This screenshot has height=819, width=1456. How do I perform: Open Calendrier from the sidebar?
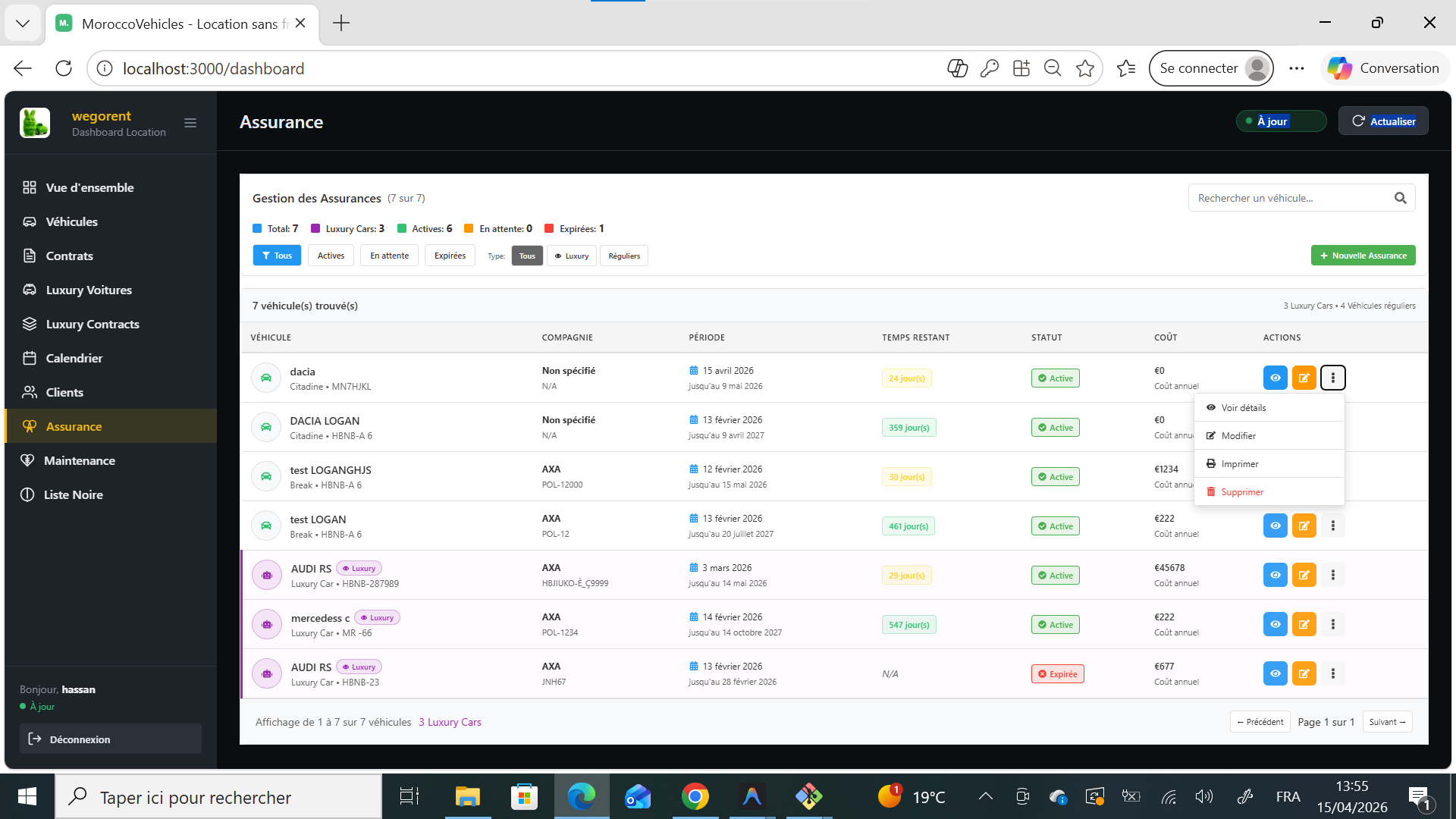point(74,358)
